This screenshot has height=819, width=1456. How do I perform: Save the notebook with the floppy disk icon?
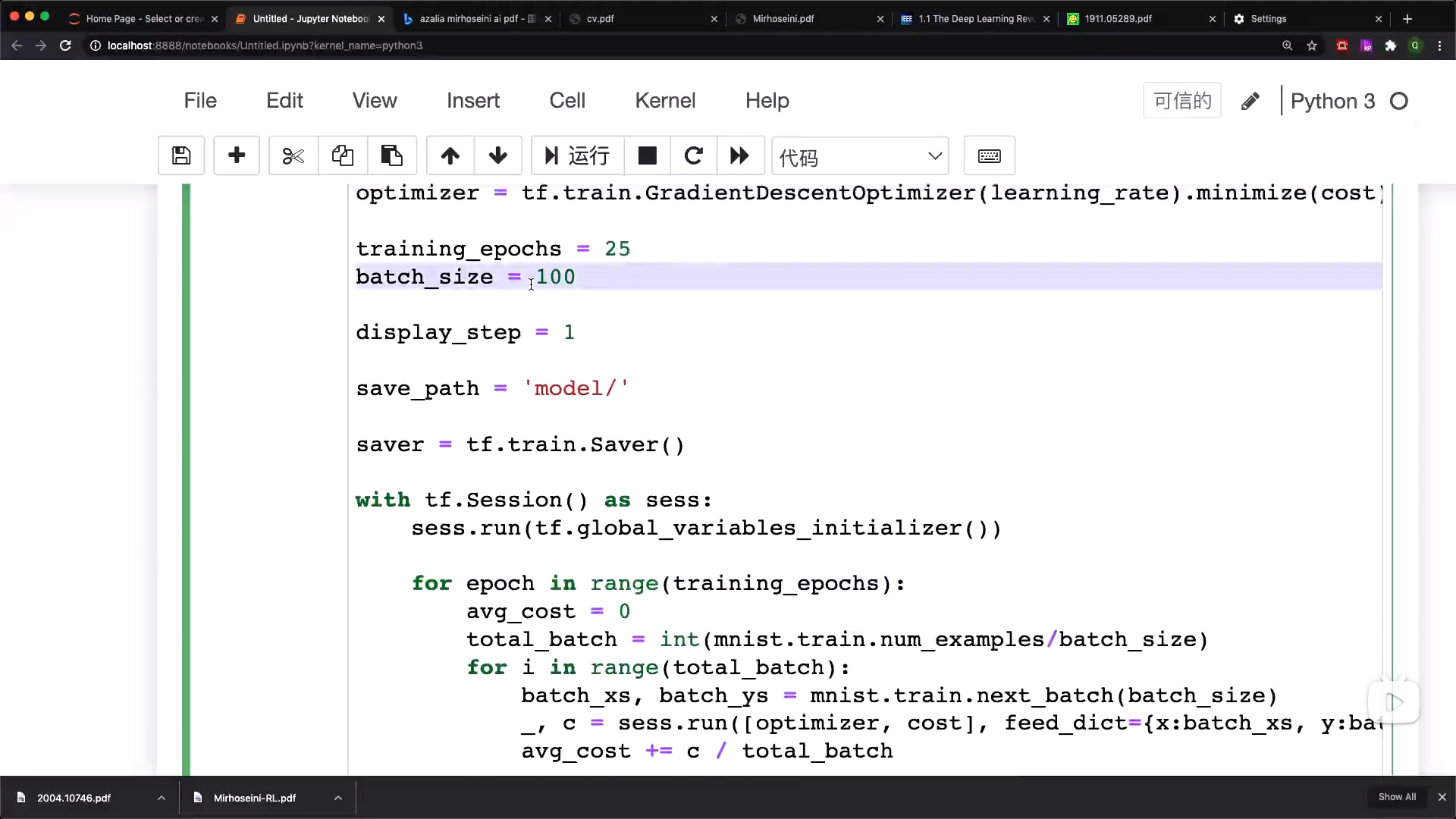click(x=181, y=156)
